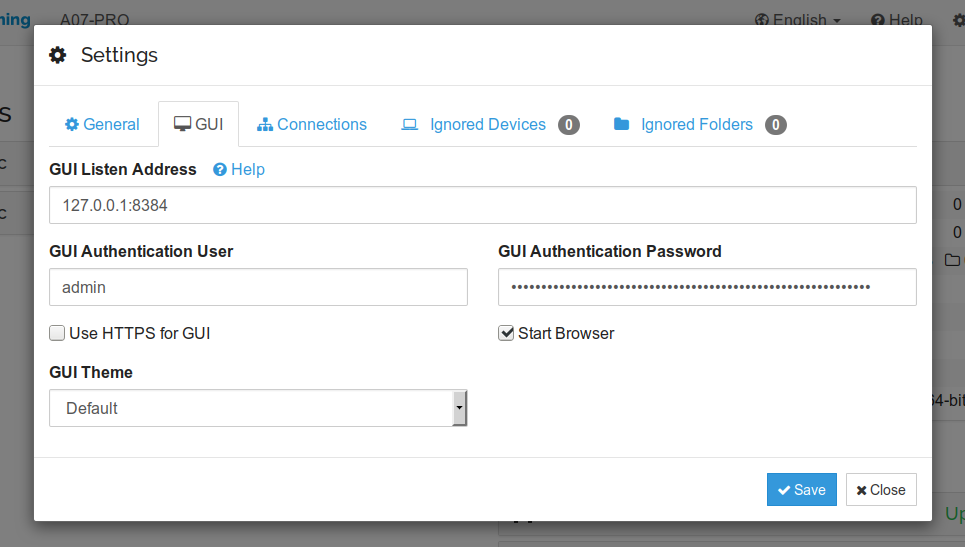This screenshot has width=965, height=547.
Task: Open the English language dropdown
Action: [798, 20]
